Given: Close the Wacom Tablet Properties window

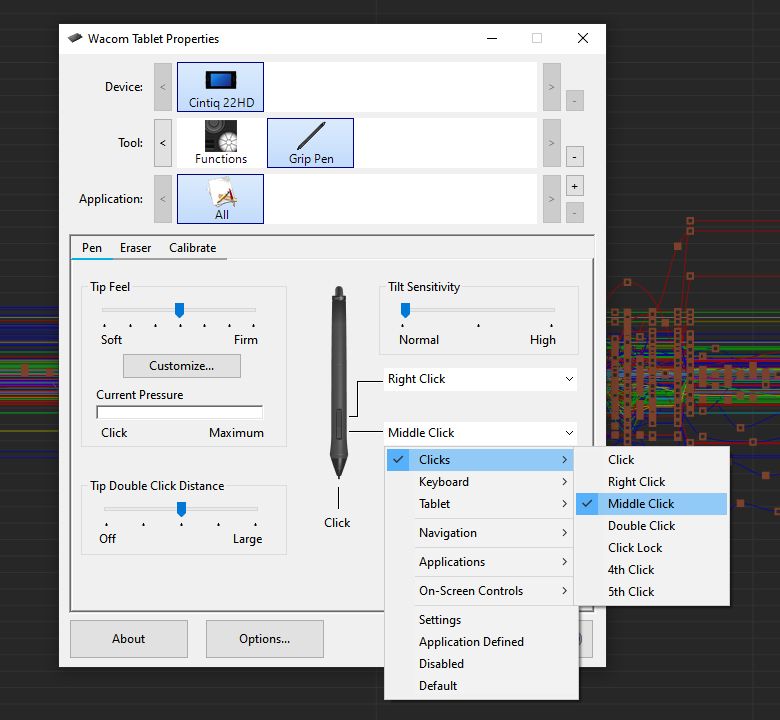Looking at the screenshot, I should pos(583,38).
